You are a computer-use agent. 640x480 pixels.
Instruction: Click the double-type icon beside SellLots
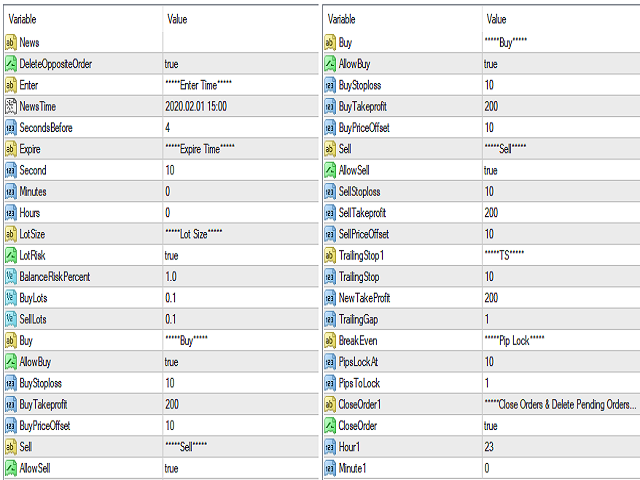(x=10, y=319)
